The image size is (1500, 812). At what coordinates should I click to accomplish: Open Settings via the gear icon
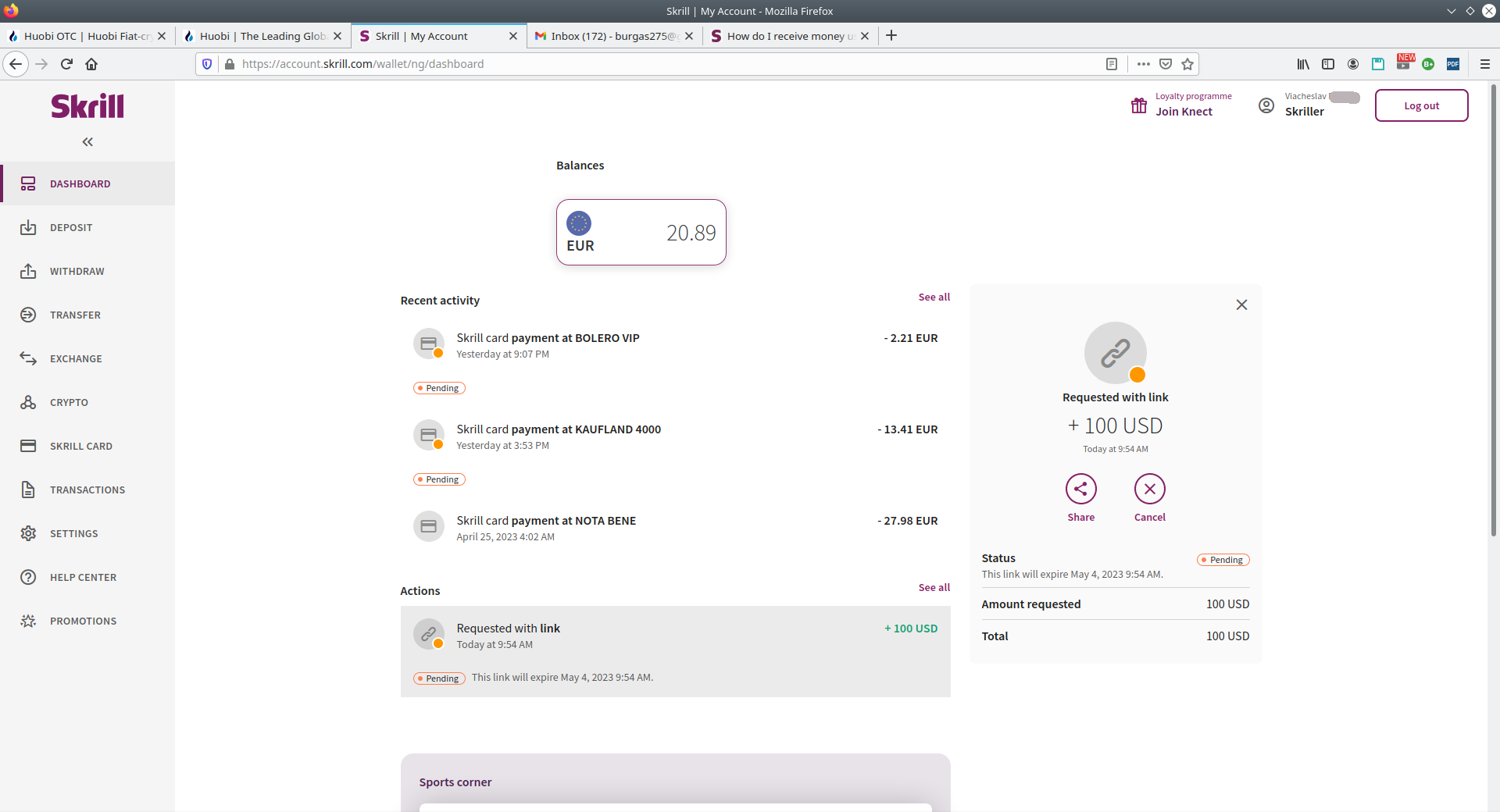click(28, 533)
